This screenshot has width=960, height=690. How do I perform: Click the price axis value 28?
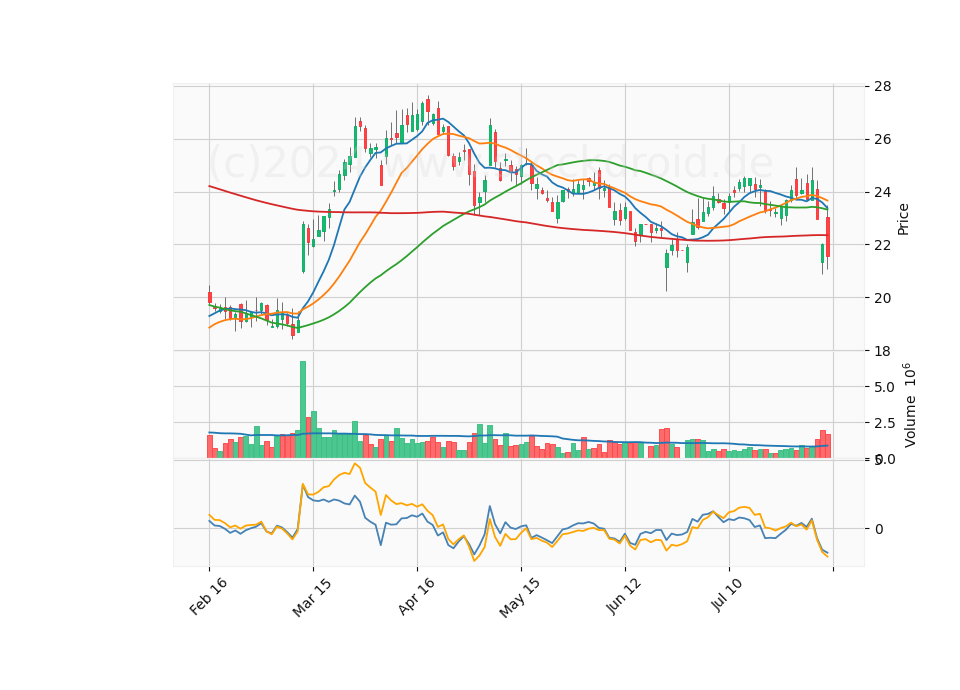[x=882, y=86]
